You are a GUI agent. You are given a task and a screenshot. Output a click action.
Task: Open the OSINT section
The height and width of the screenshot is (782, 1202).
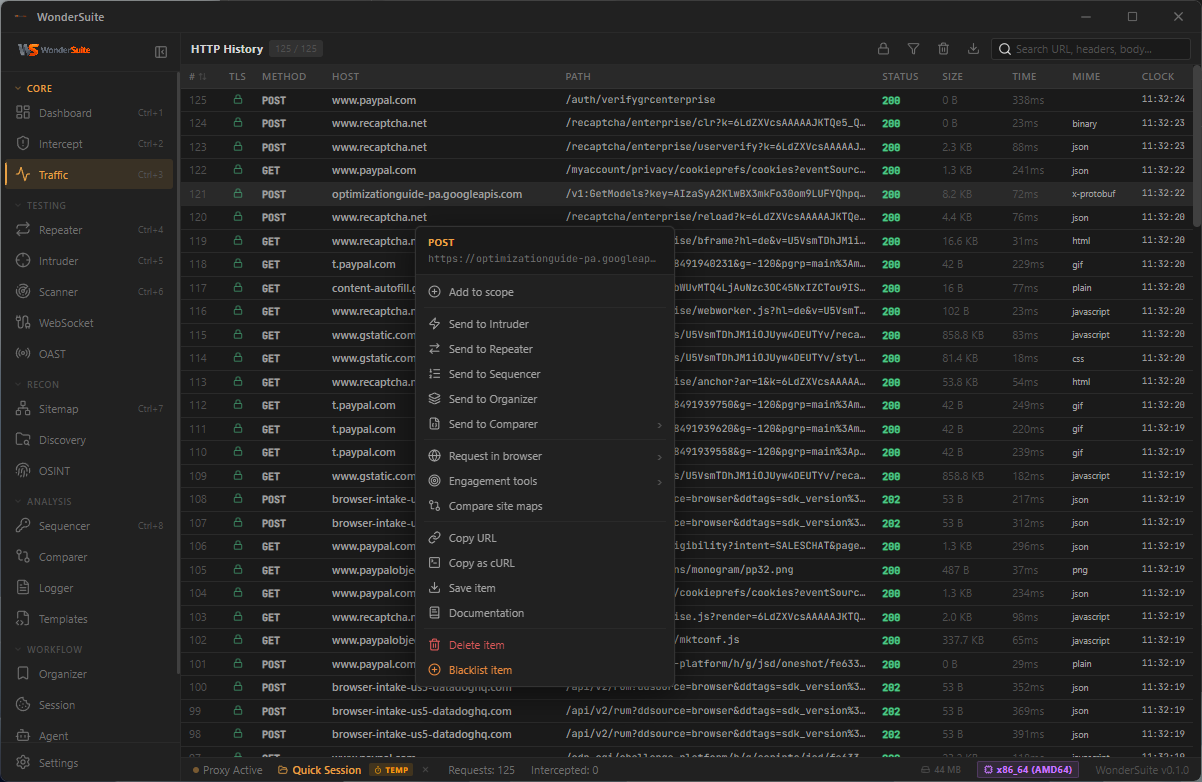(x=88, y=471)
